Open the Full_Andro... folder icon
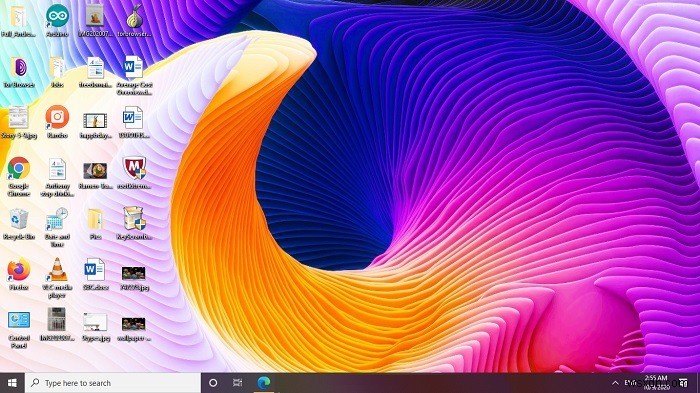Image resolution: width=700 pixels, height=393 pixels. point(18,17)
